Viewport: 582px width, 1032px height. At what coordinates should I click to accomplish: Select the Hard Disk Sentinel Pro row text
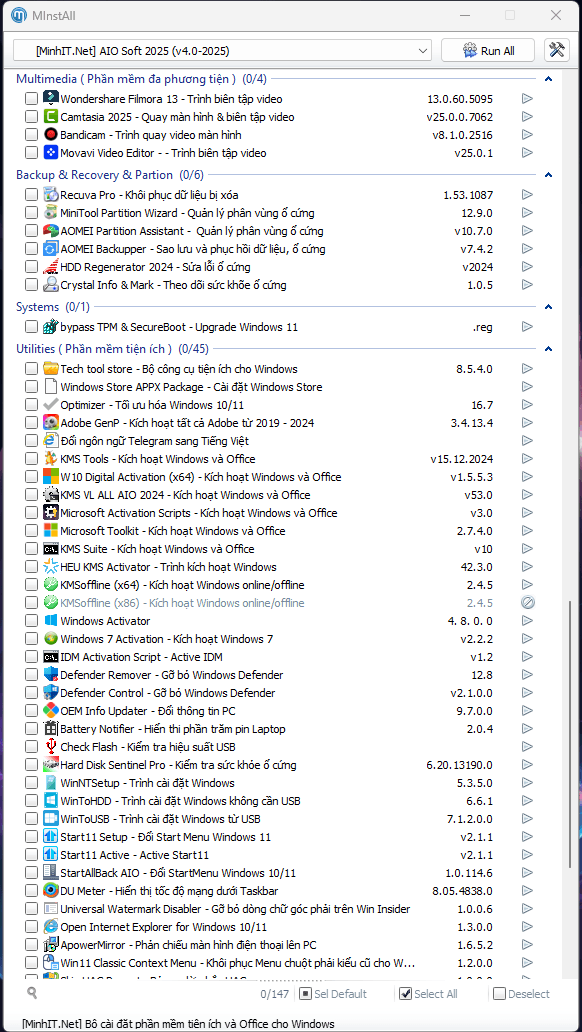(178, 765)
